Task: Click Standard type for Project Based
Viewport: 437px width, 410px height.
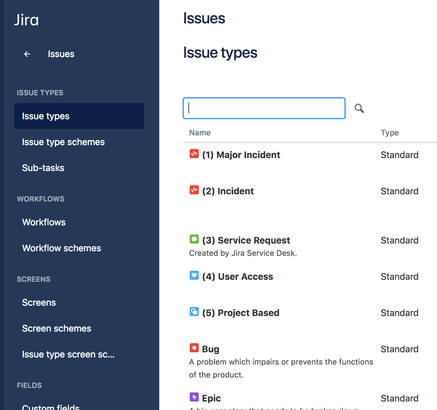Action: (400, 313)
